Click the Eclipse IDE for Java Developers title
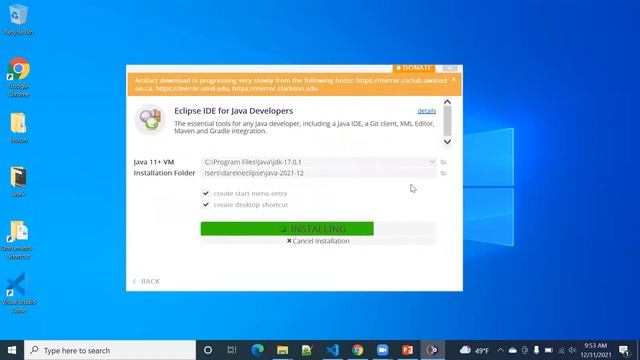Image resolution: width=640 pixels, height=360 pixels. click(x=233, y=111)
